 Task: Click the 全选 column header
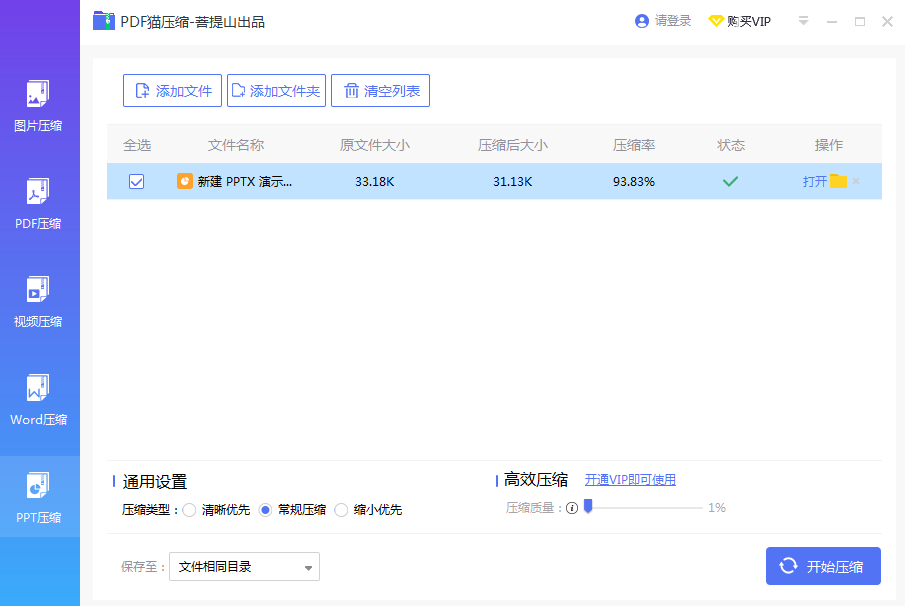pos(137,145)
